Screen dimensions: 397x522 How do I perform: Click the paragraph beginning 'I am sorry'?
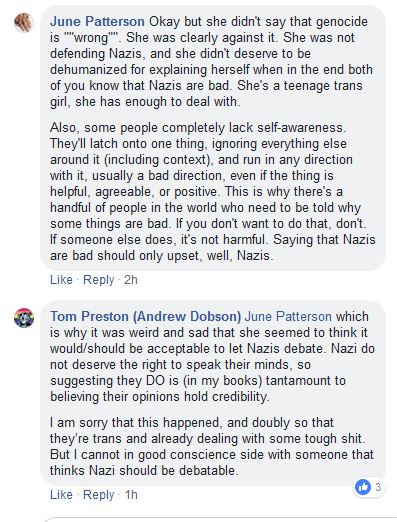(x=212, y=446)
